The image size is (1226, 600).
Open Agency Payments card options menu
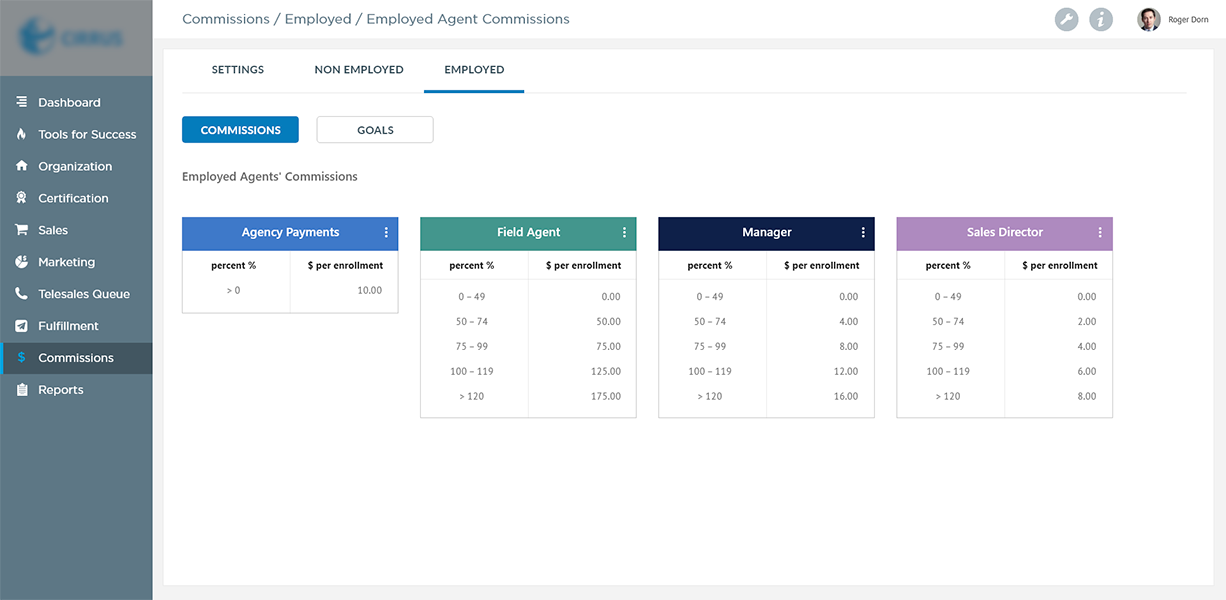tap(386, 232)
